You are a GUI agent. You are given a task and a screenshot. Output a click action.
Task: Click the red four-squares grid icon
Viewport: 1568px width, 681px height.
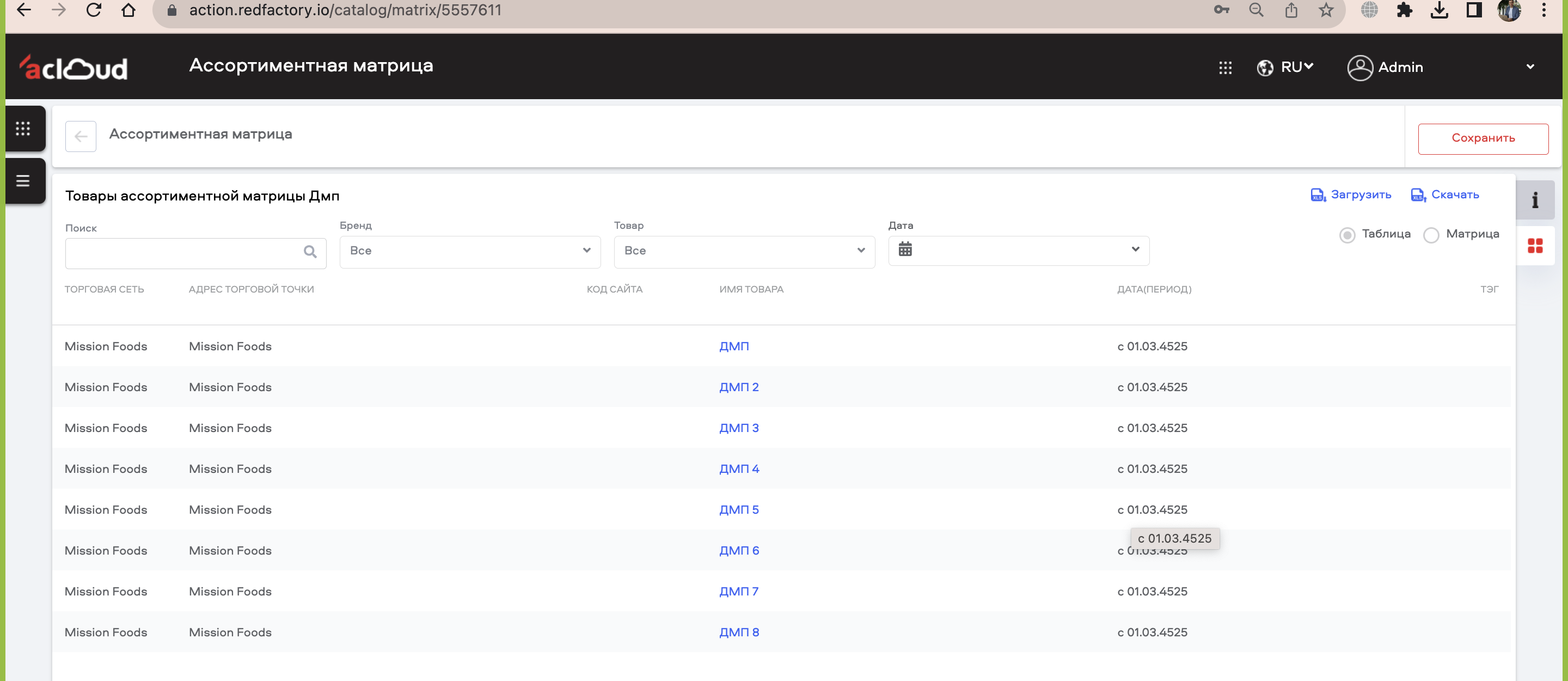[1535, 246]
